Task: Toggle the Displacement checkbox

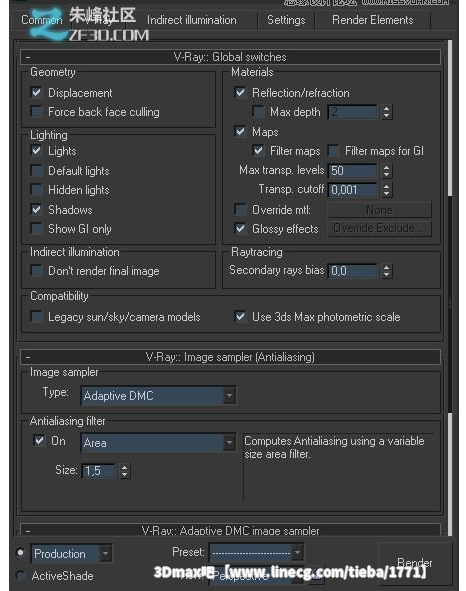Action: click(37, 93)
